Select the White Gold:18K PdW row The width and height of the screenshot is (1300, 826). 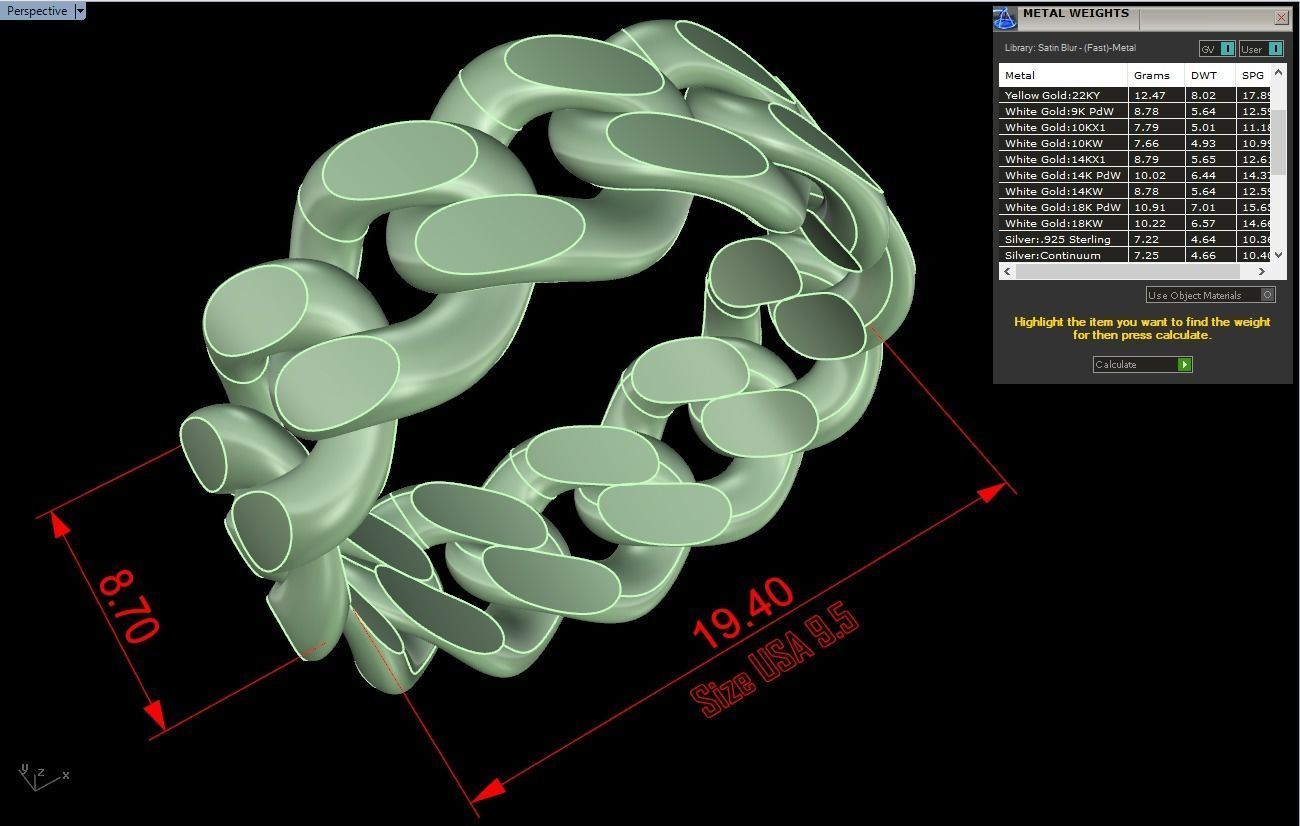click(1135, 207)
